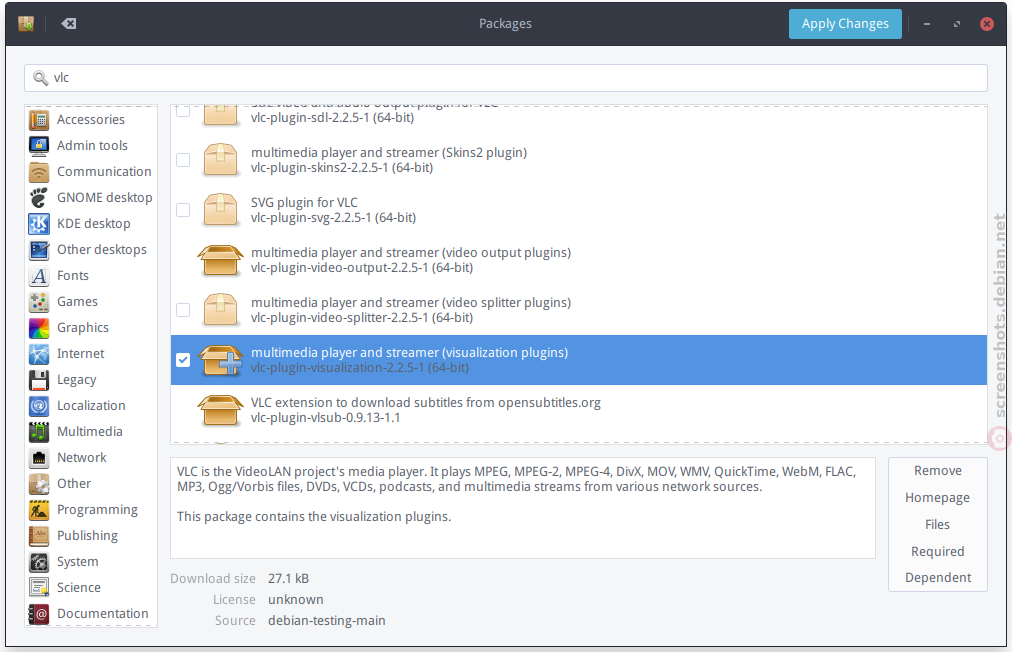The width and height of the screenshot is (1012, 652).
Task: Open the Multimedia category
Action: point(91,432)
